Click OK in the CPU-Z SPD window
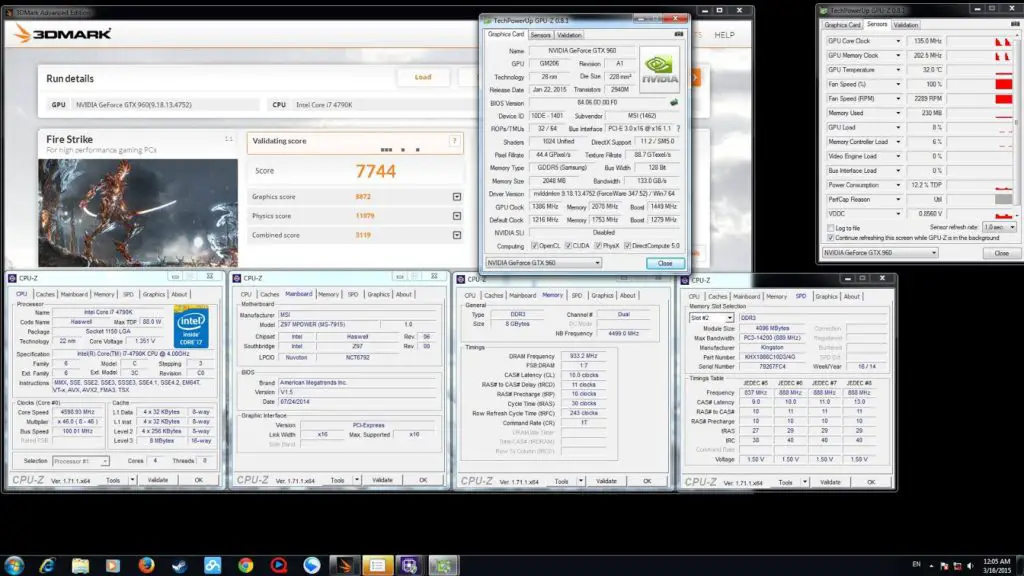This screenshot has width=1024, height=576. tap(871, 482)
